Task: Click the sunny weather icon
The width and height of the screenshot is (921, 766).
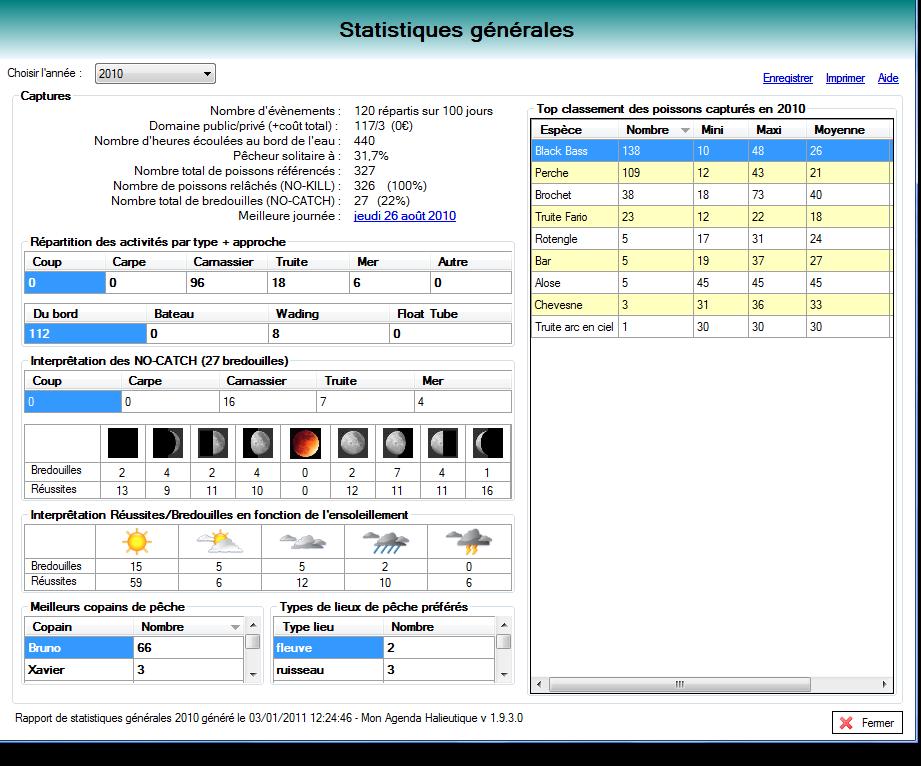Action: click(x=137, y=541)
